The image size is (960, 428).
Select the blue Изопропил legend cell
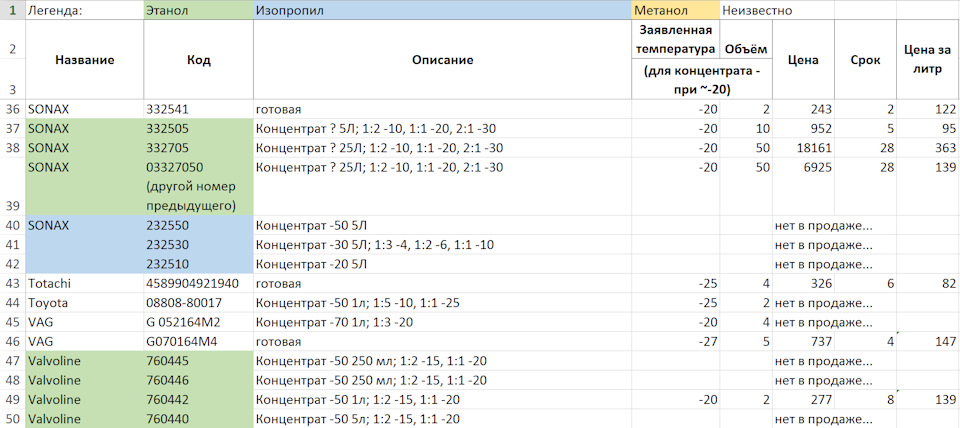(441, 11)
